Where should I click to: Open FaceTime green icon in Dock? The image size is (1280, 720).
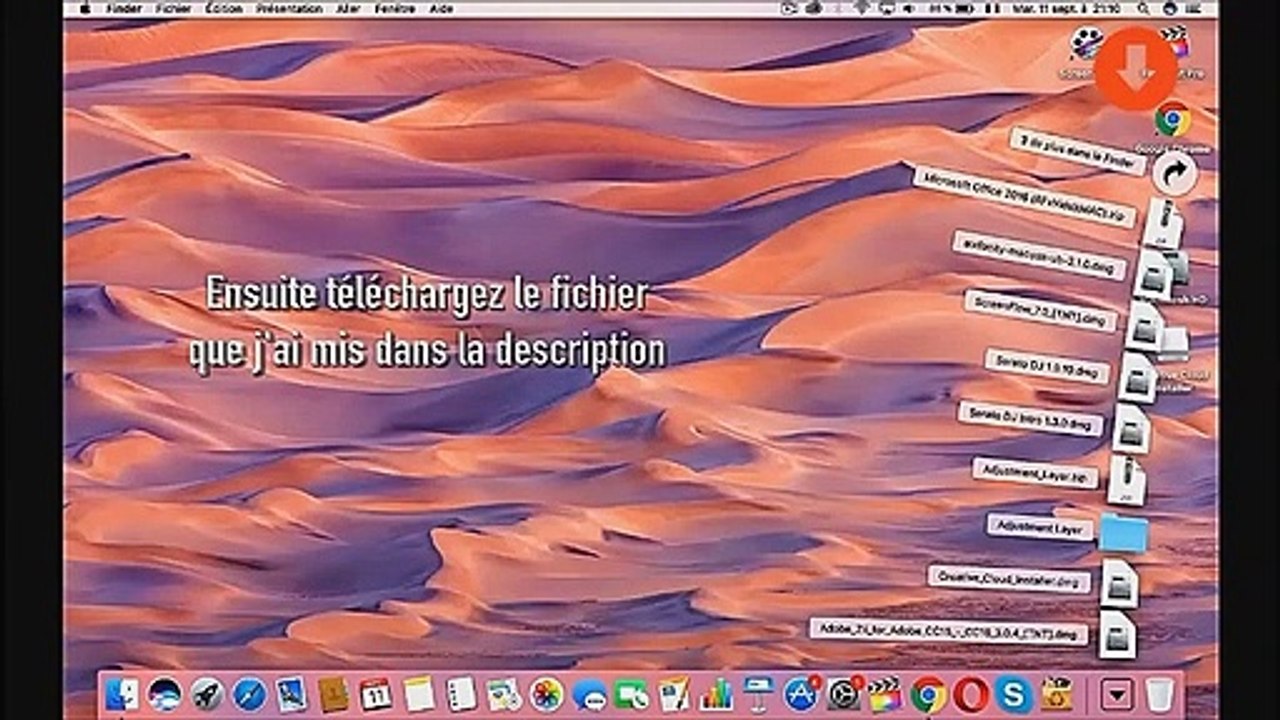pyautogui.click(x=631, y=694)
